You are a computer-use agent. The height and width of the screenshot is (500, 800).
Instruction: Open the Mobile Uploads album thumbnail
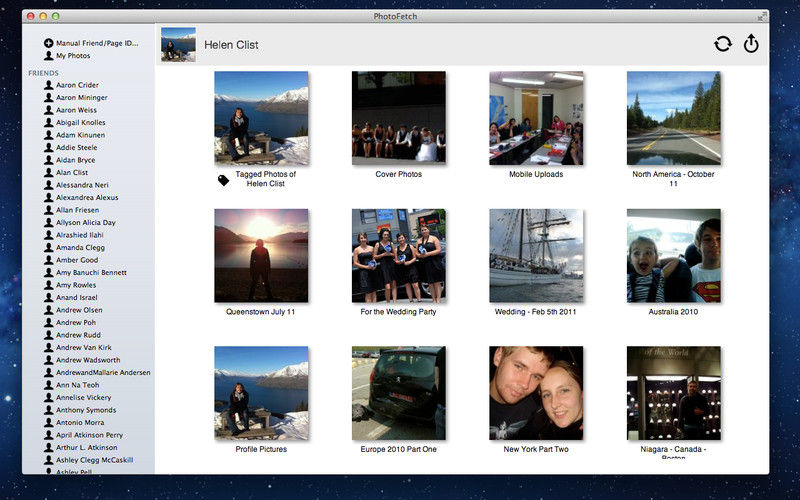click(536, 118)
